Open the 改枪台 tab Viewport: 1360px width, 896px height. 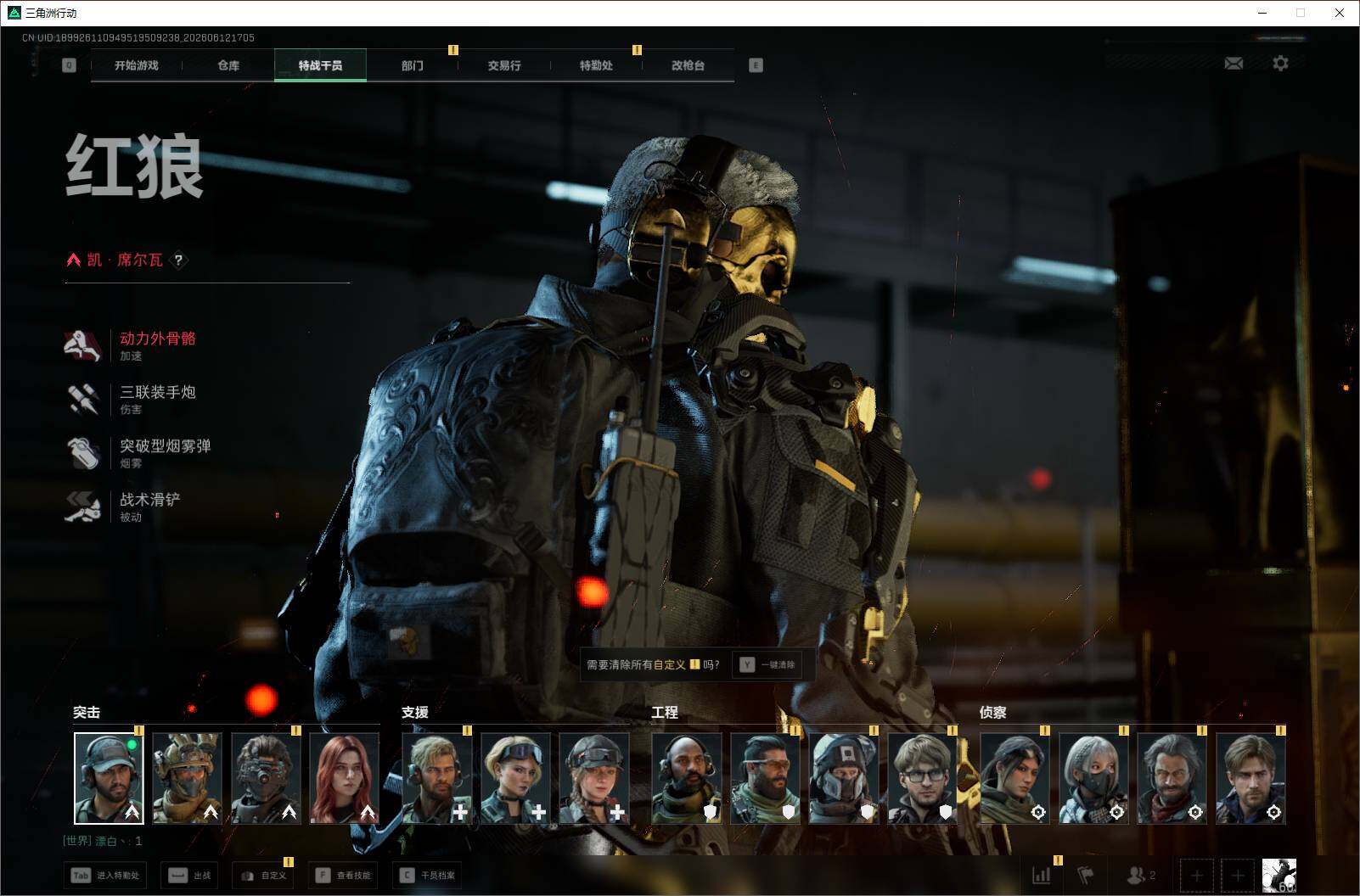688,65
